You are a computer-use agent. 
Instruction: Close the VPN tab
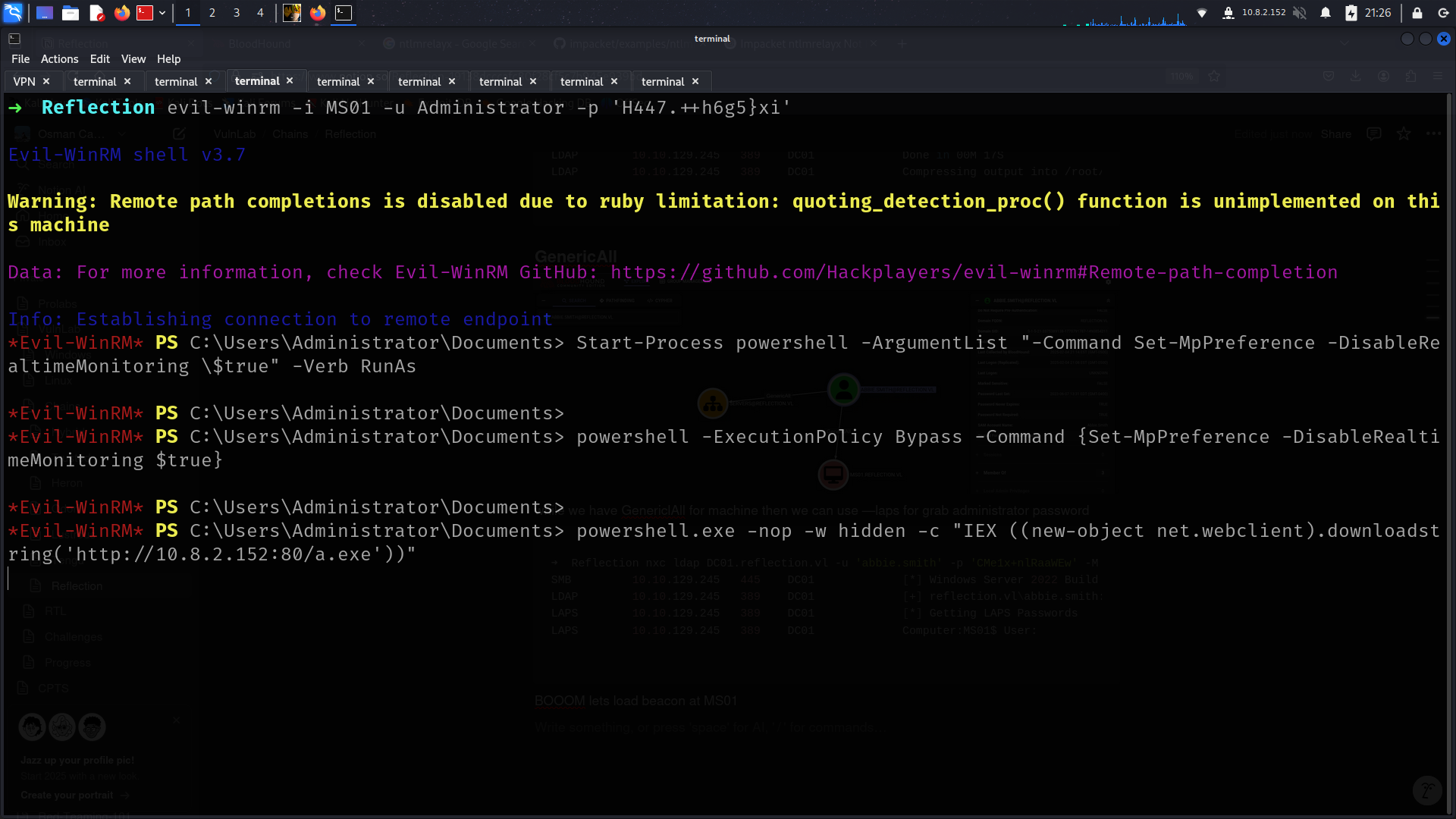point(46,81)
